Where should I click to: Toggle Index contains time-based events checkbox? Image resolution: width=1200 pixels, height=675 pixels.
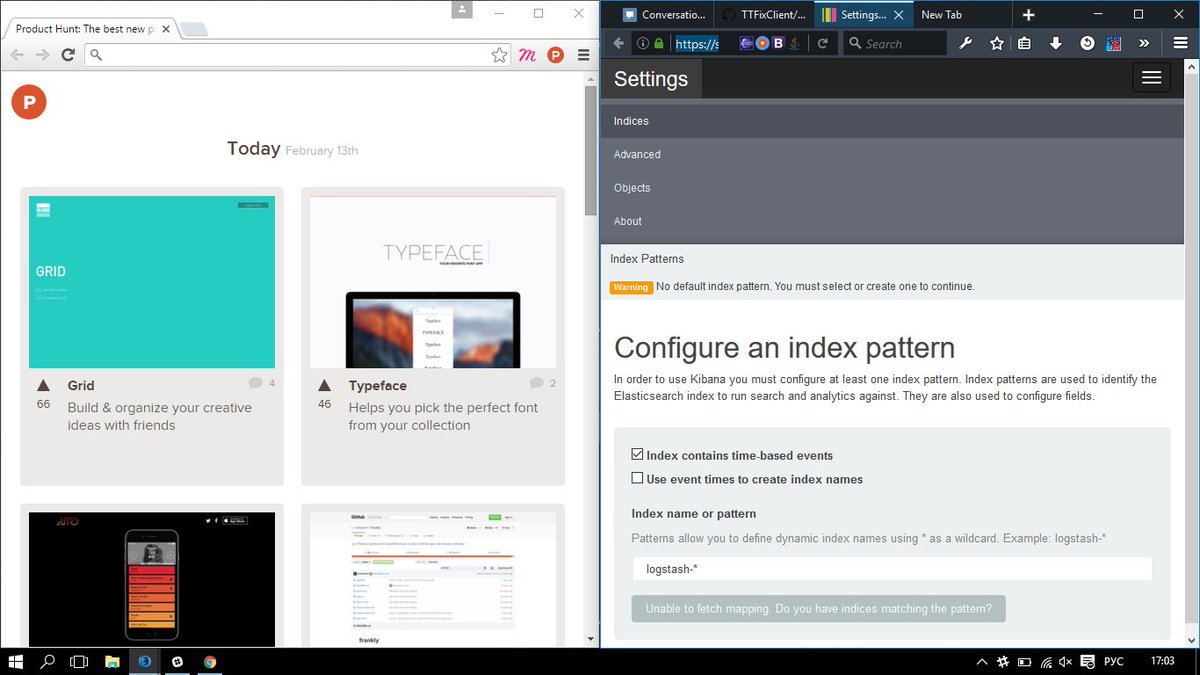coord(638,455)
